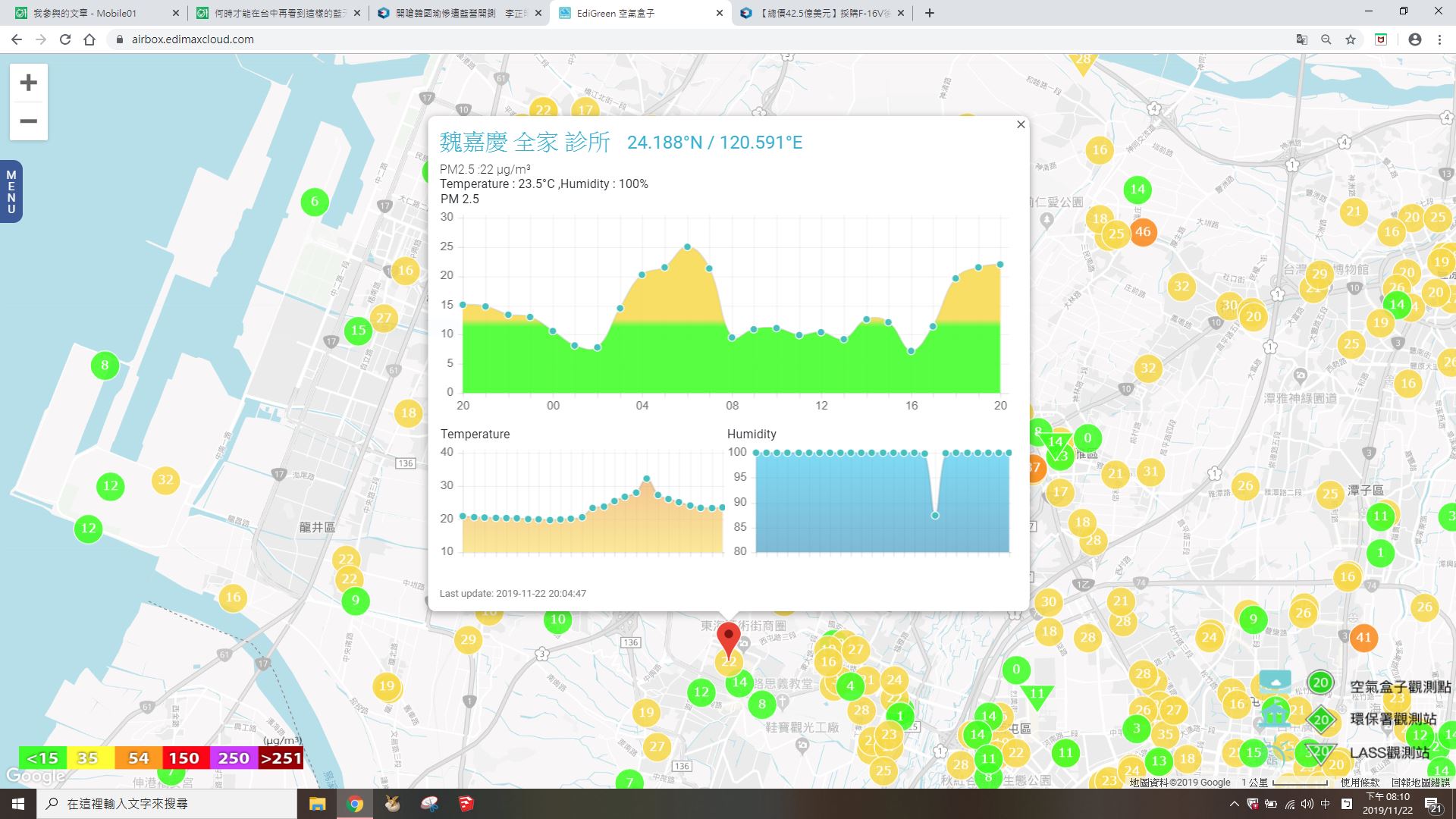Click the Chrome zoom indicator icon
Viewport: 1456px width, 819px height.
[1326, 39]
